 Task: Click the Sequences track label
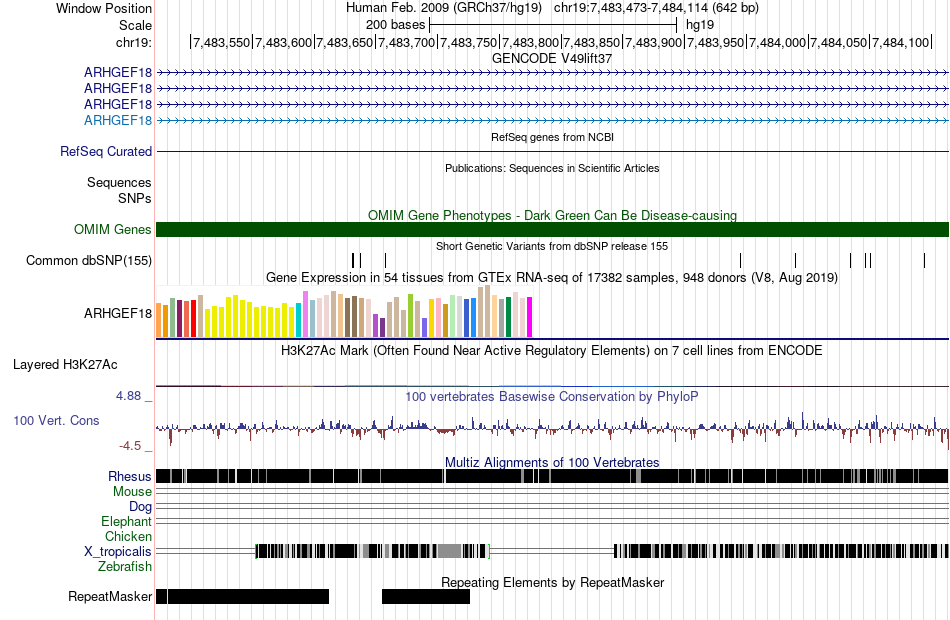coord(119,182)
